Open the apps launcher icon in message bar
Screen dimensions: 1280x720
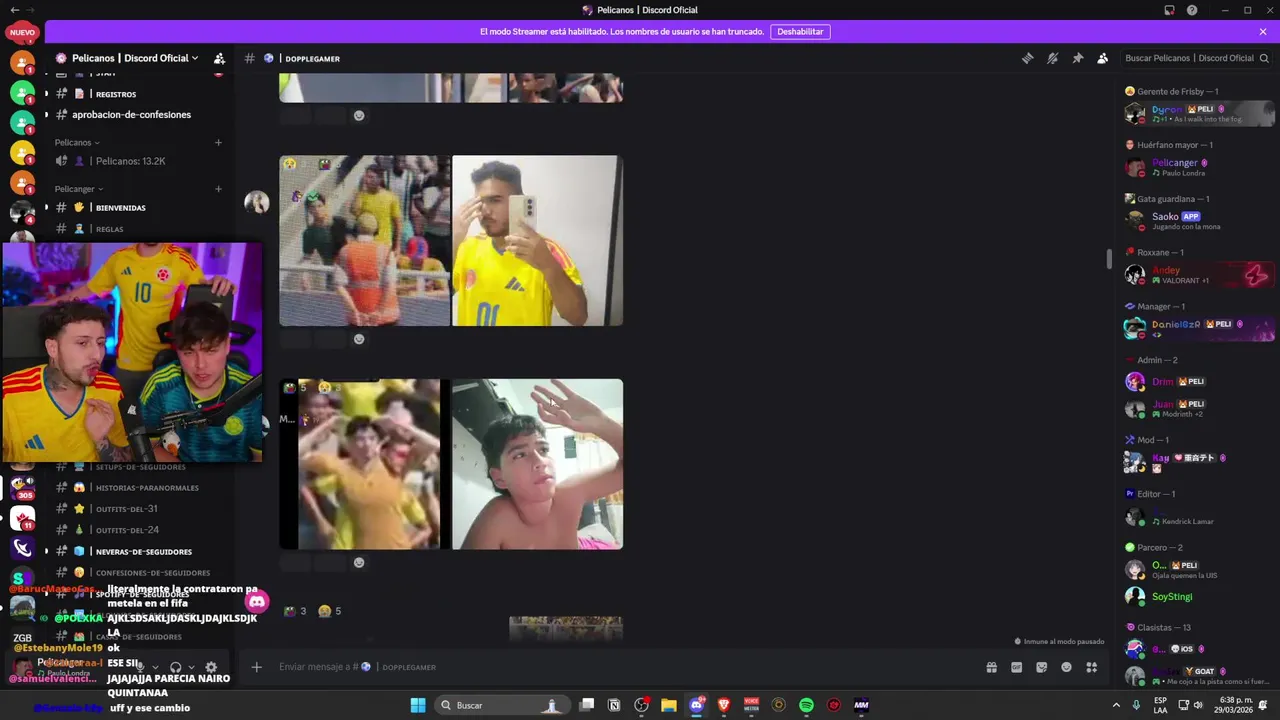[x=1091, y=667]
